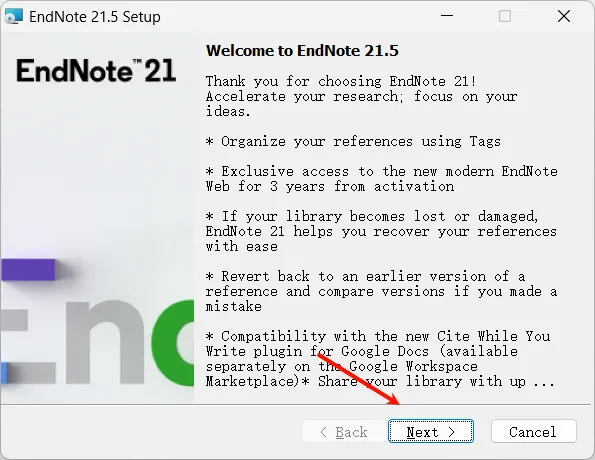The width and height of the screenshot is (595, 460).
Task: Click the 'Revert back to an earlier version' paragraph
Action: tap(381, 291)
